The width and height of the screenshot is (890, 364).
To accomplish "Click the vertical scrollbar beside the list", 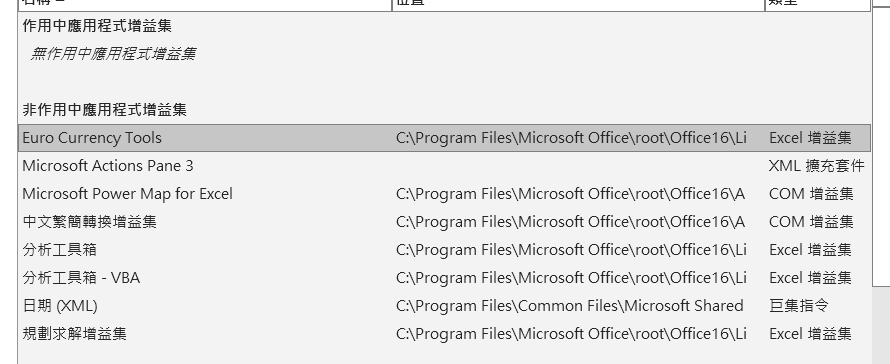I will point(881,142).
